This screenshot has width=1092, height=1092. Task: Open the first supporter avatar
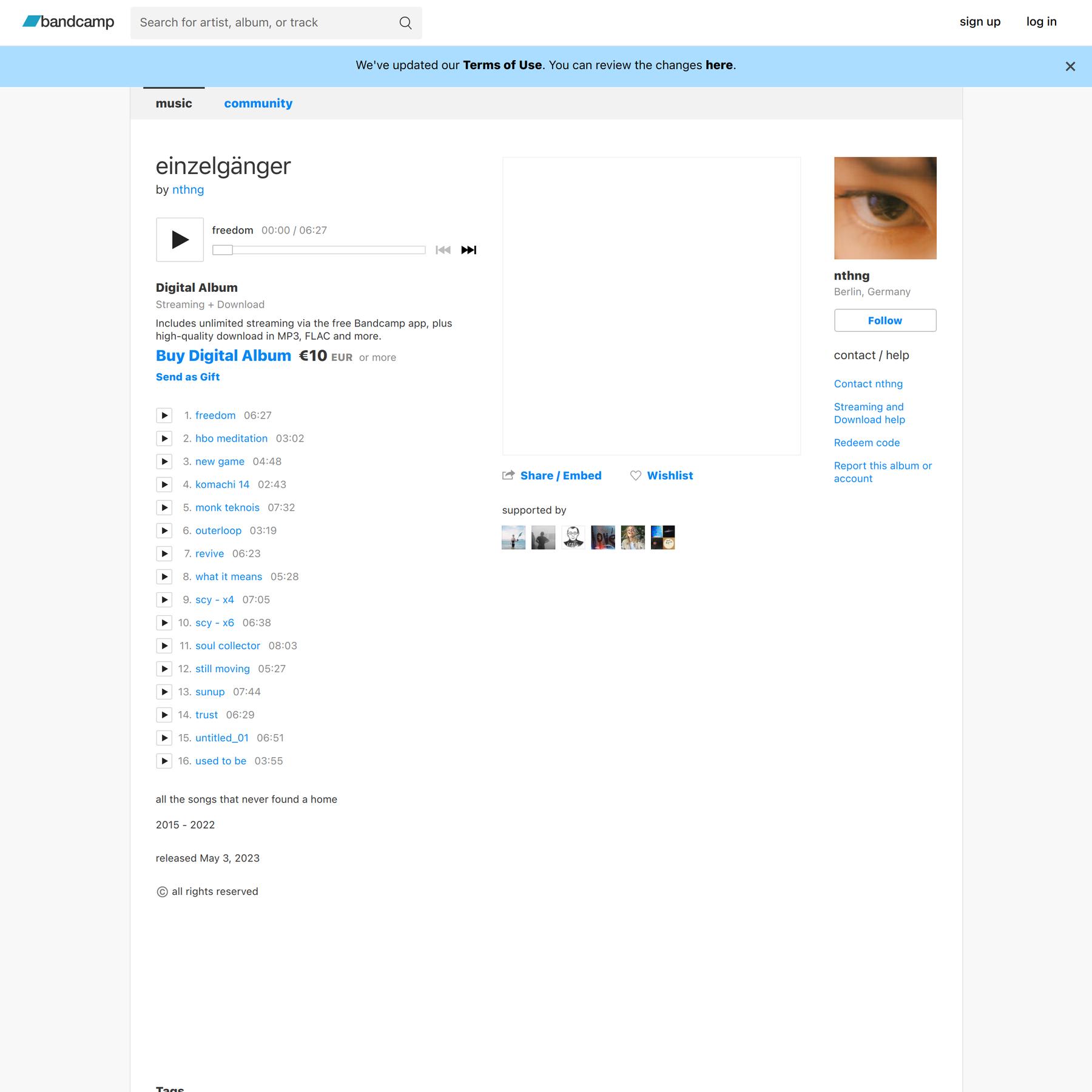click(513, 538)
